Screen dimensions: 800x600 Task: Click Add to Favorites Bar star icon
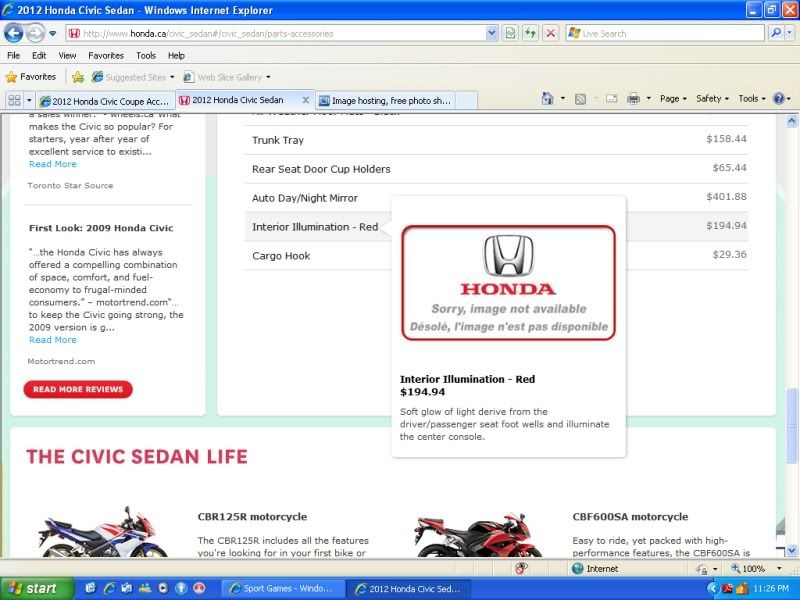78,77
